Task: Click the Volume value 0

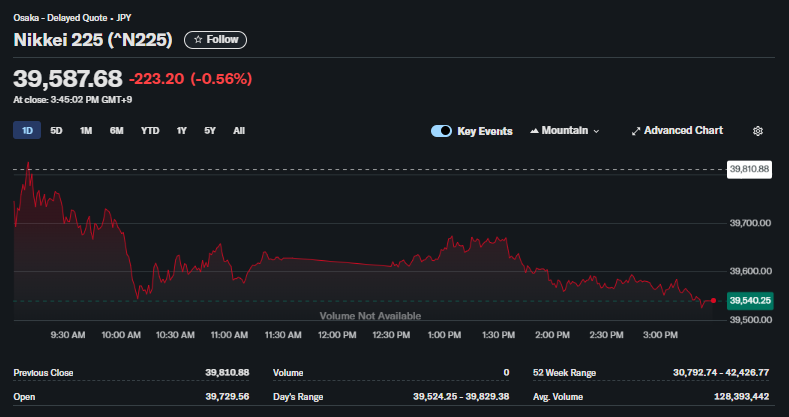Action: pyautogui.click(x=506, y=373)
